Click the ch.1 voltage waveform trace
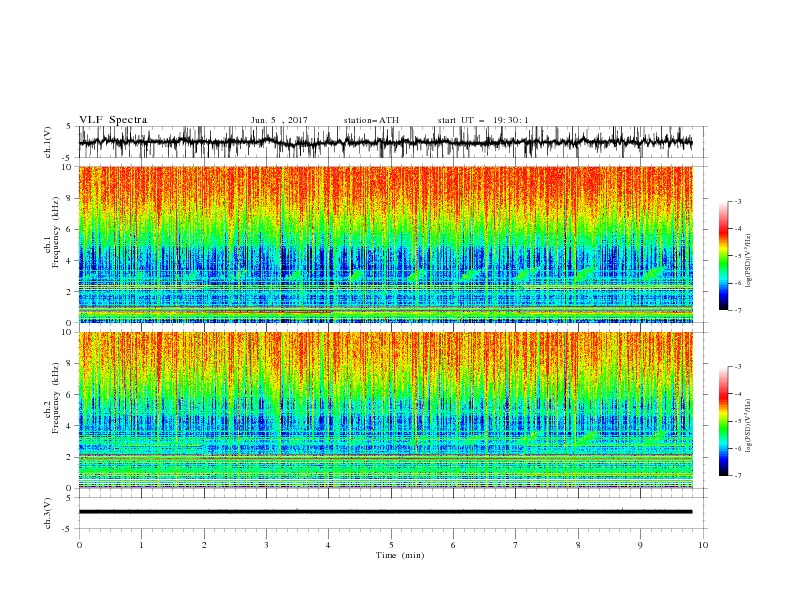This screenshot has height=612, width=792. pos(385,142)
